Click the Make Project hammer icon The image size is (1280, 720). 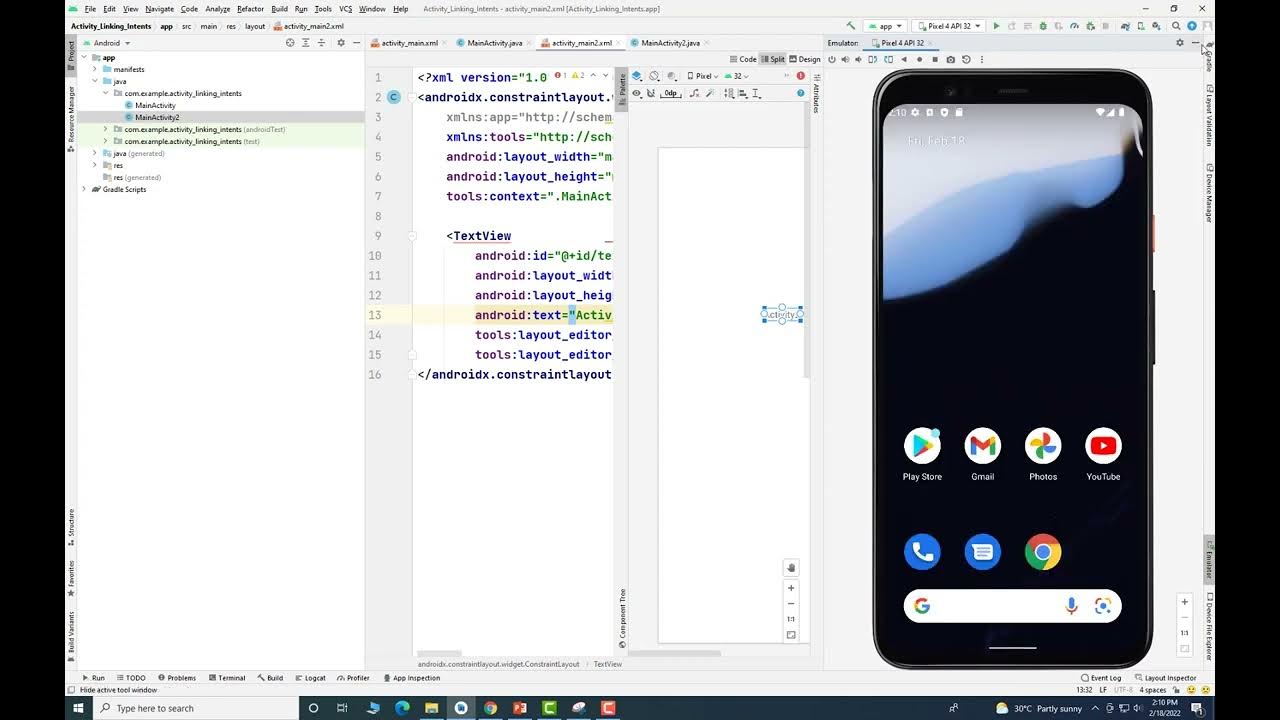(x=851, y=26)
